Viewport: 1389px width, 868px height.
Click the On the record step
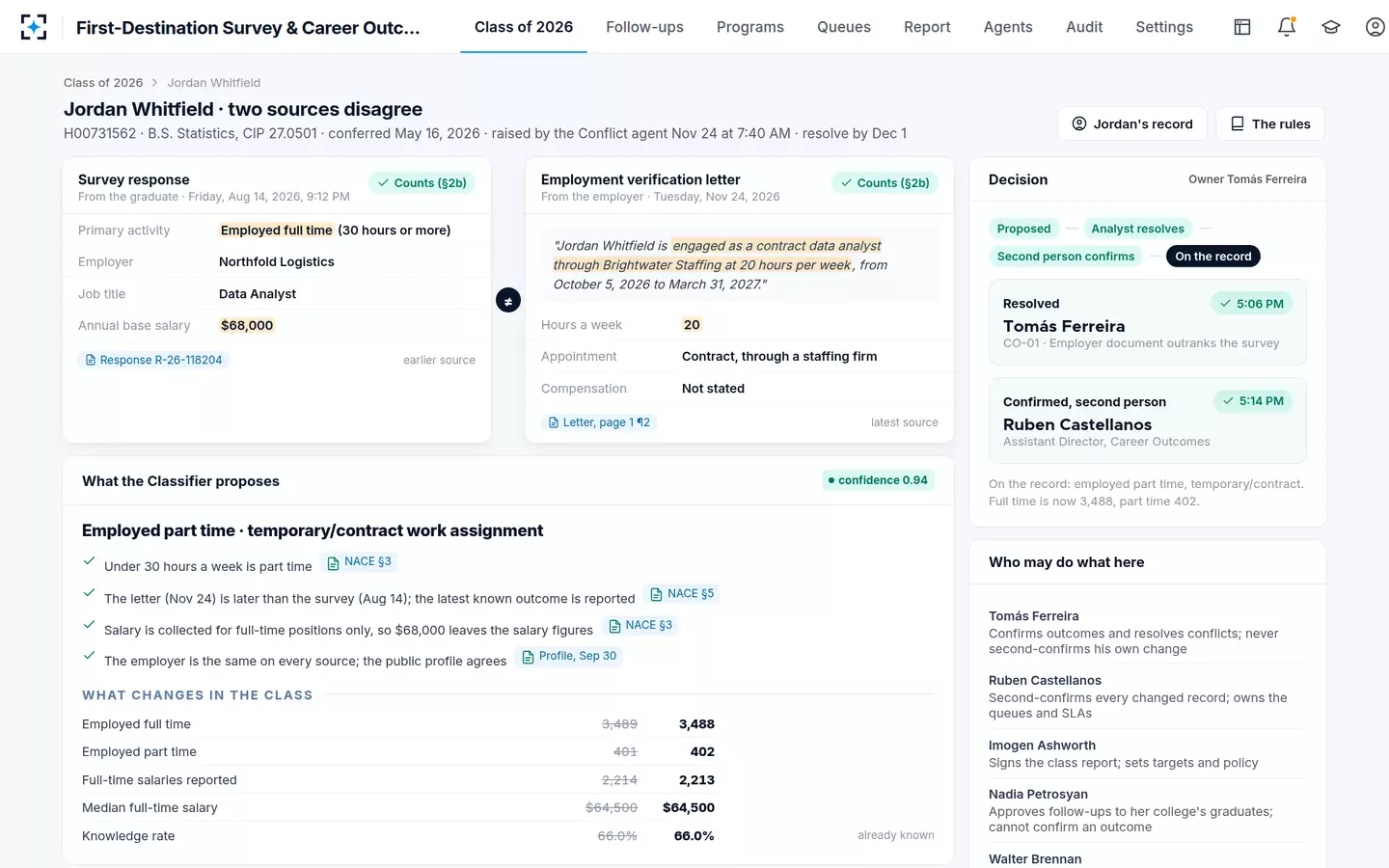click(x=1213, y=257)
